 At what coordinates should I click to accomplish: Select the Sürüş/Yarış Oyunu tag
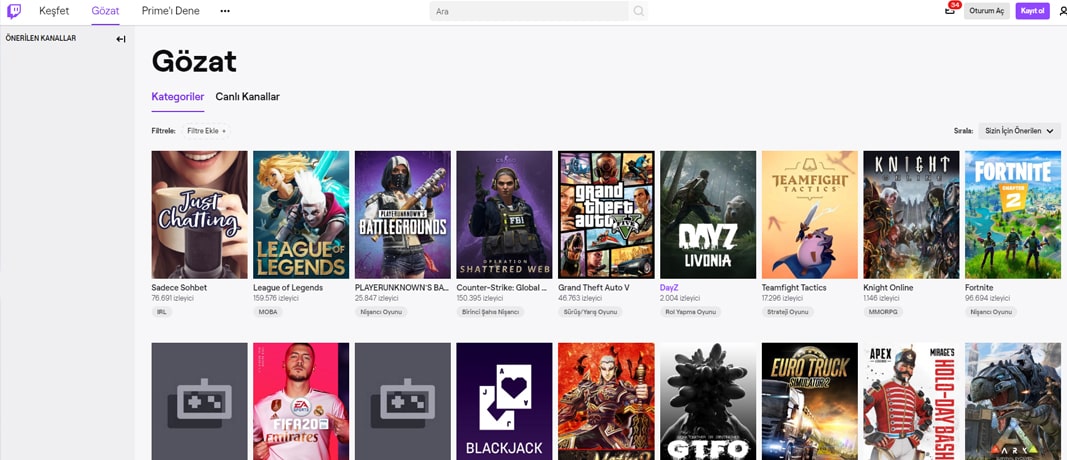click(590, 312)
